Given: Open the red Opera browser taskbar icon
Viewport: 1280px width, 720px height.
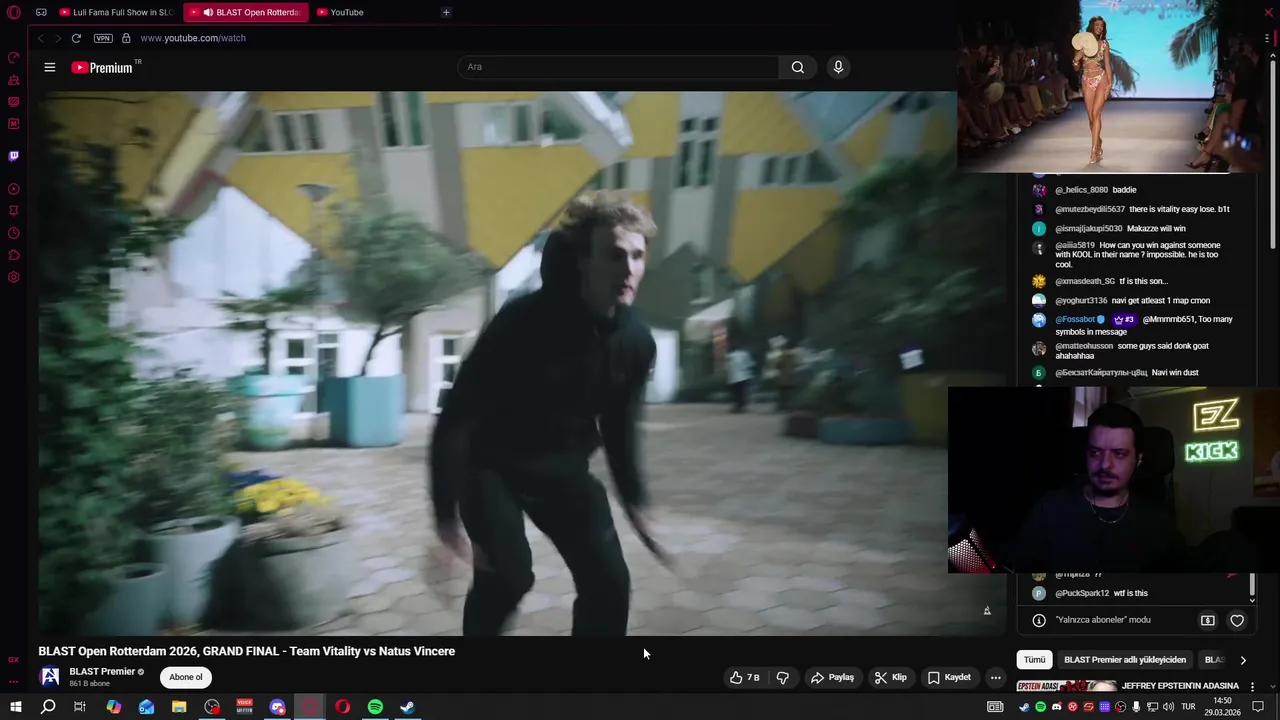Looking at the screenshot, I should click(342, 707).
